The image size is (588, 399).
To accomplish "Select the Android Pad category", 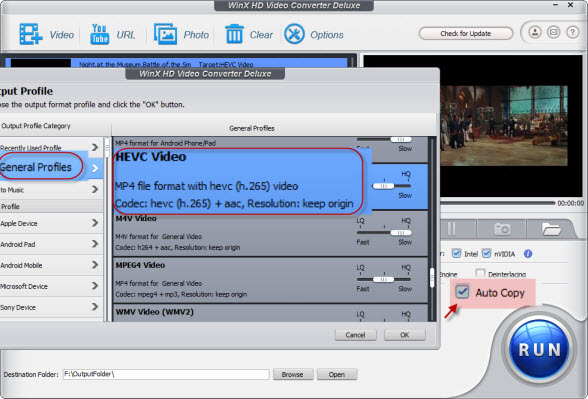I will click(51, 244).
